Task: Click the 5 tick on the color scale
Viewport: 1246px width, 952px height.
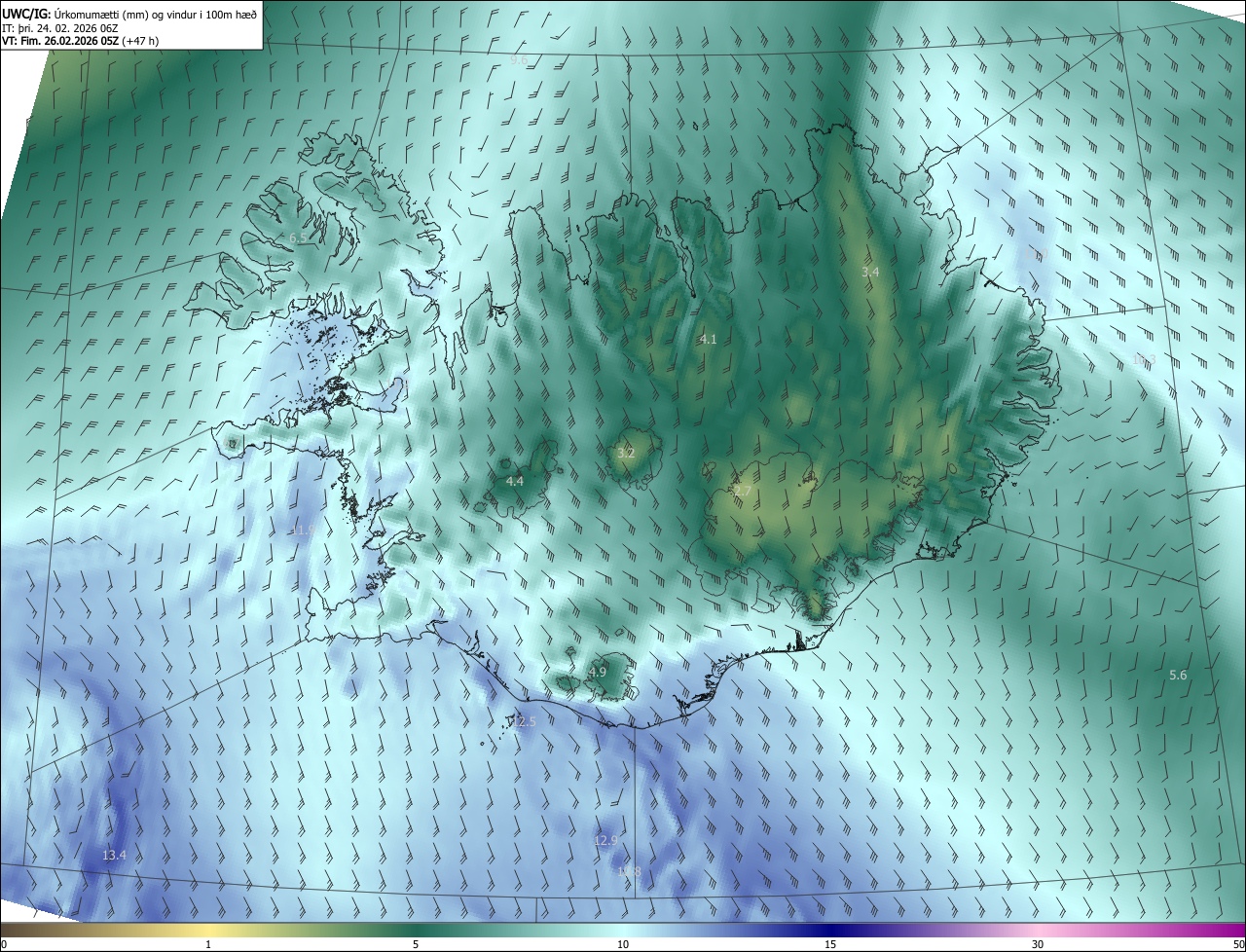Action: tap(416, 944)
